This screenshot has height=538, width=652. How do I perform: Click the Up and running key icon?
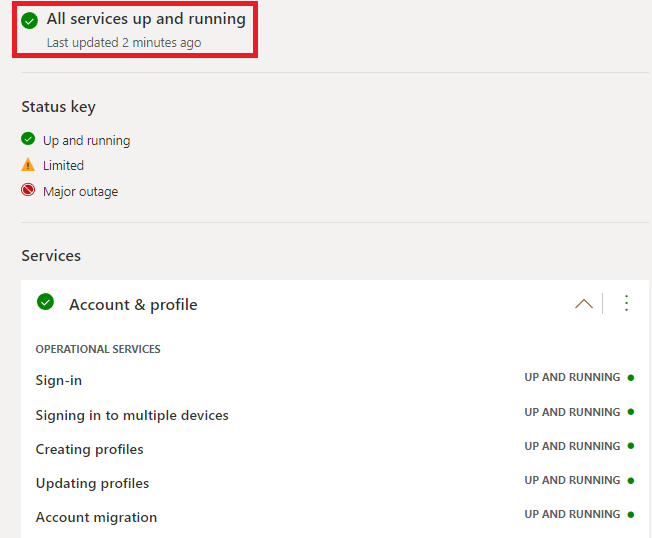pos(28,140)
